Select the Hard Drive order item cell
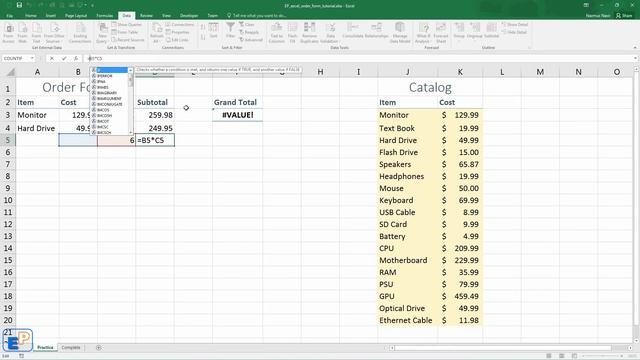The width and height of the screenshot is (640, 360). point(37,128)
